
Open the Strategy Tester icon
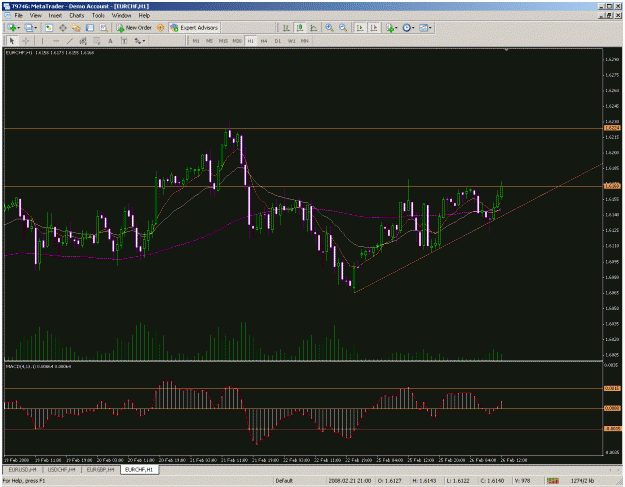(x=104, y=28)
